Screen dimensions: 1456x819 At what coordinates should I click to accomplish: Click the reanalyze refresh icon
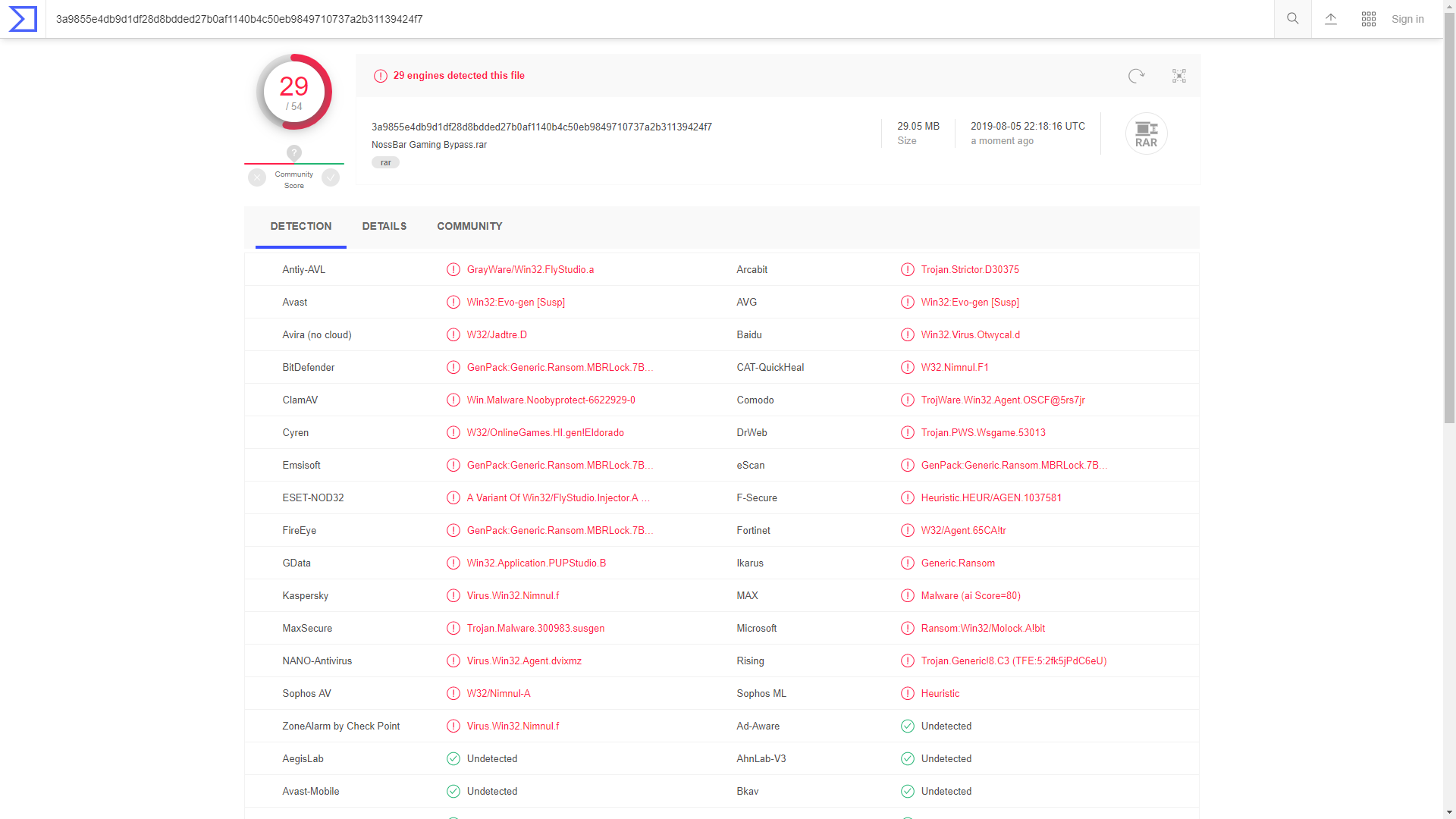coord(1136,76)
